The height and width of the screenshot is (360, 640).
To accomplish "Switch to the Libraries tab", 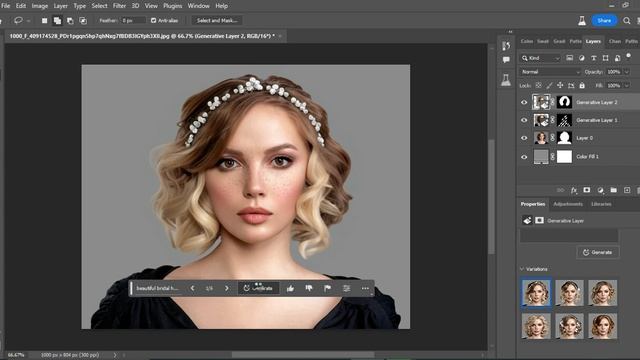I will click(x=601, y=204).
